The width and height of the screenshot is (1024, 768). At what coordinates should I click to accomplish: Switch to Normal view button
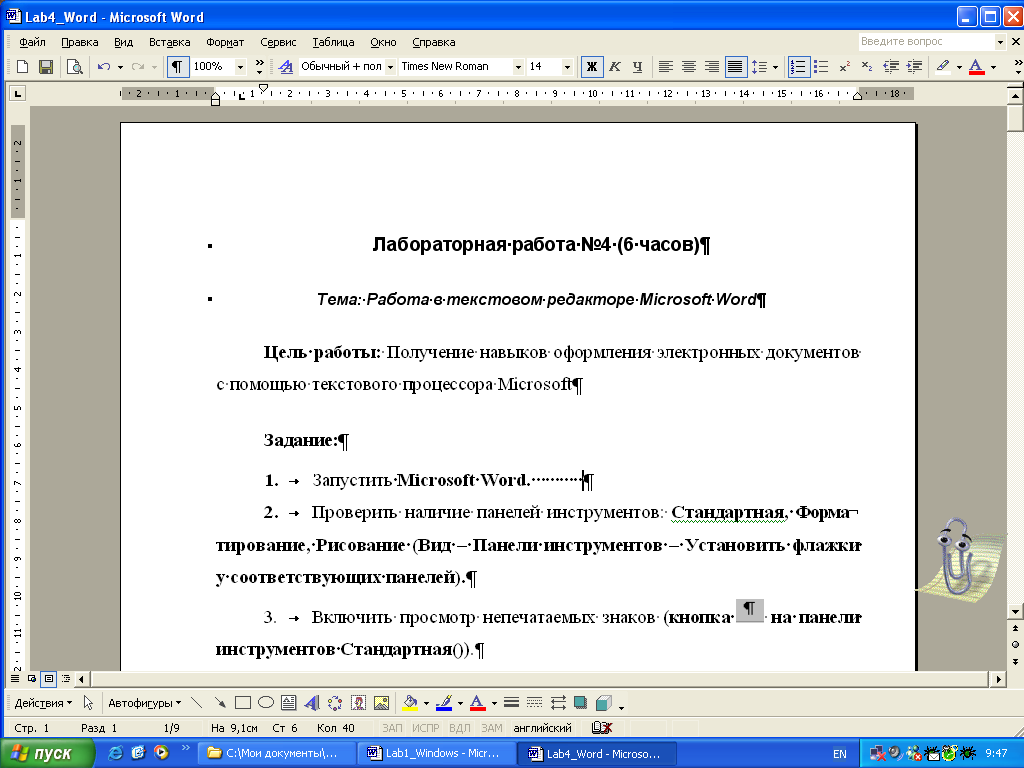click(x=15, y=679)
